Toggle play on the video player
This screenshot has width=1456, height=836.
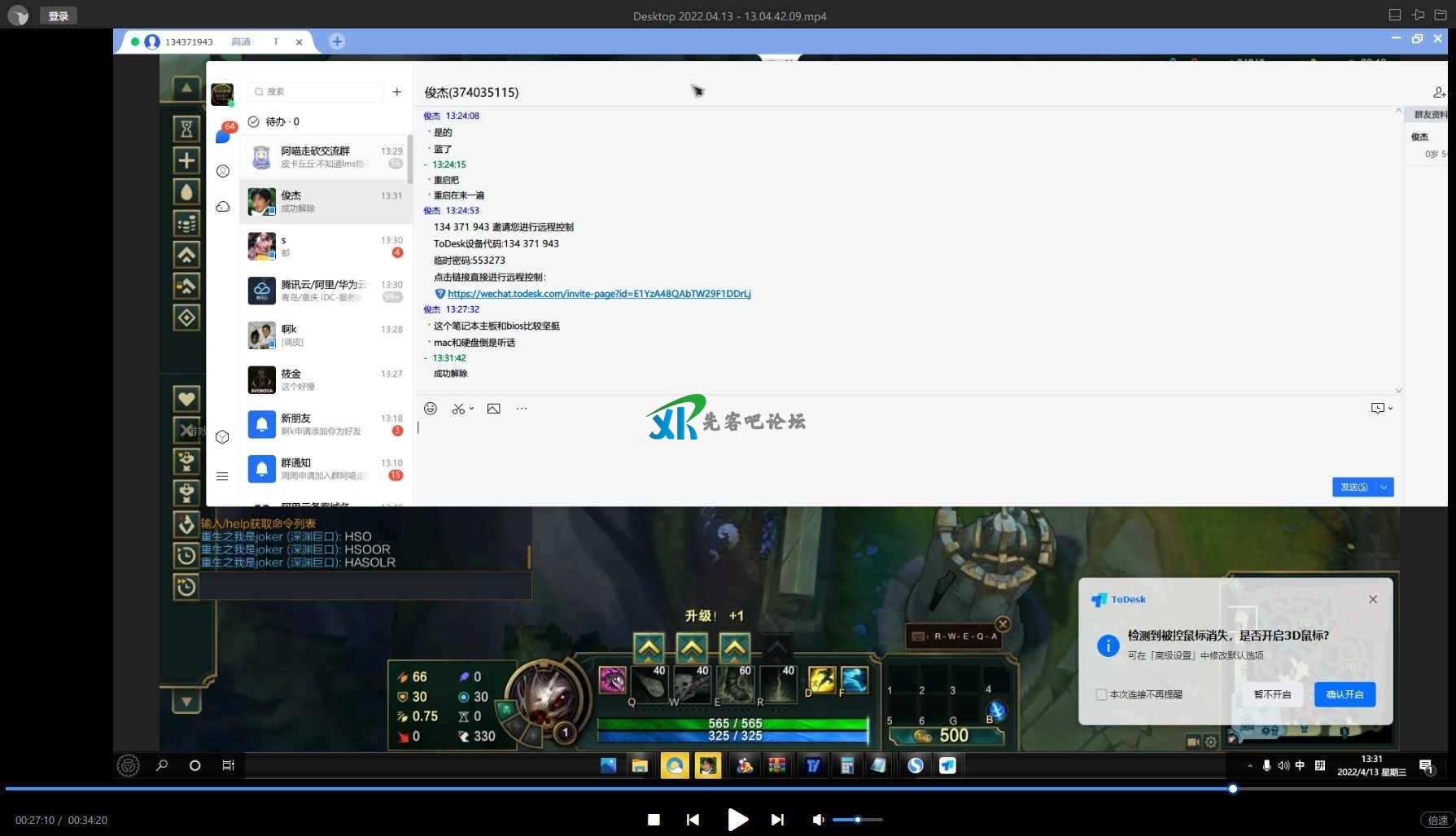pos(737,820)
